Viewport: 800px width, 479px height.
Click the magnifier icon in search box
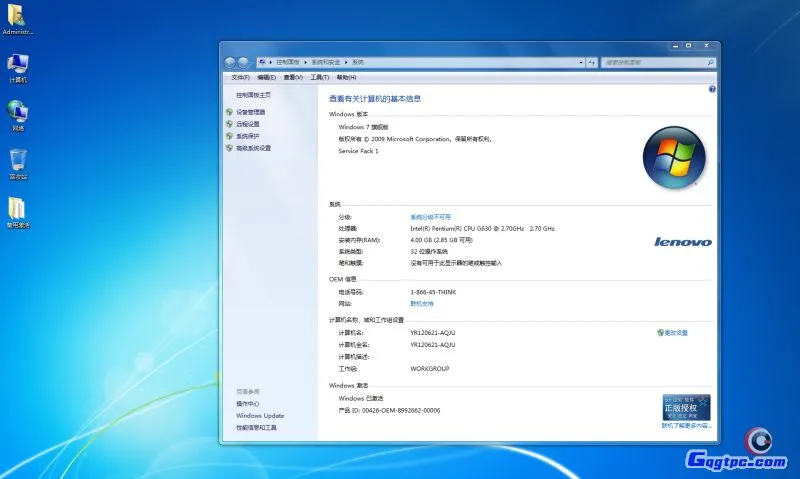[x=710, y=62]
